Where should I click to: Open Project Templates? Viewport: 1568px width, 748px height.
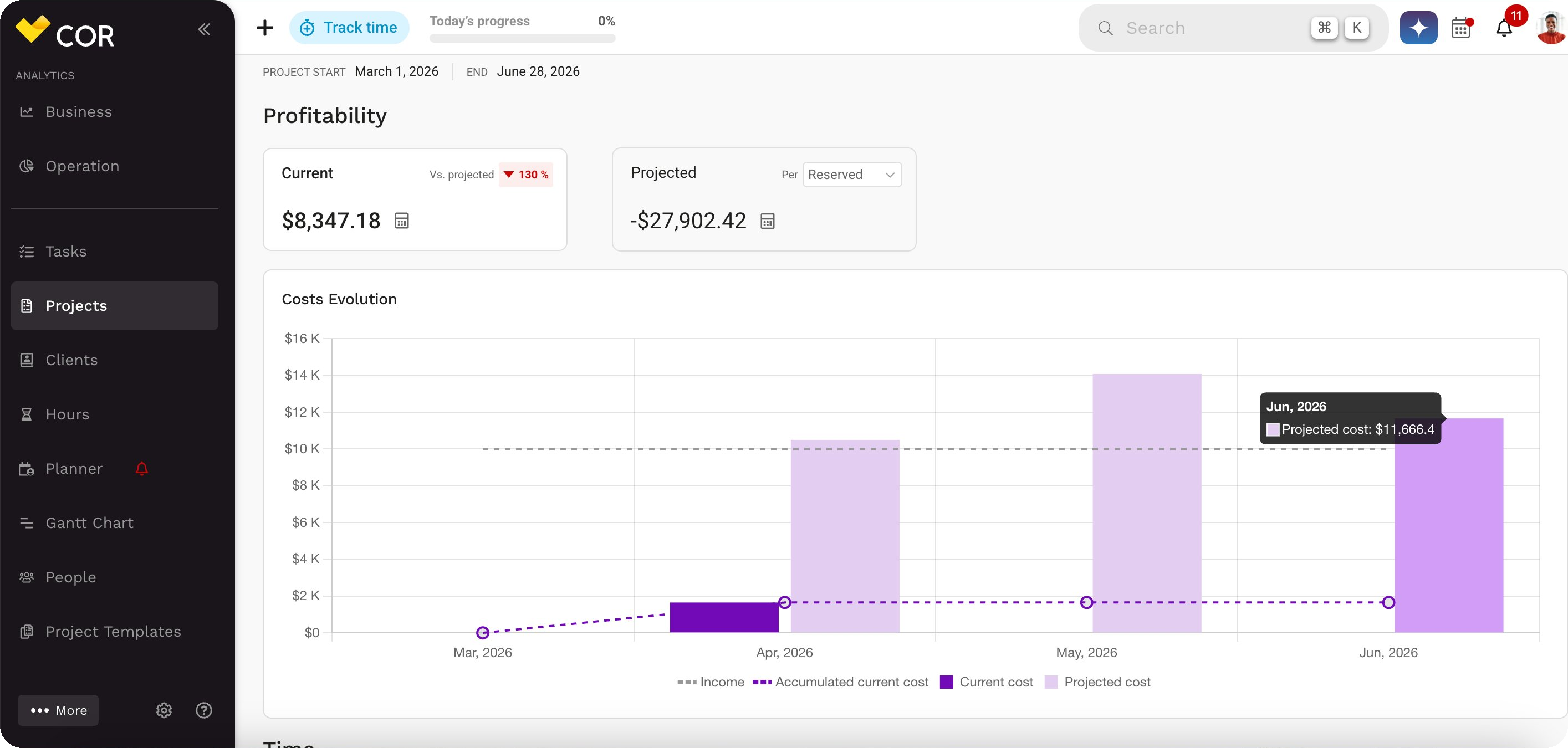click(114, 631)
